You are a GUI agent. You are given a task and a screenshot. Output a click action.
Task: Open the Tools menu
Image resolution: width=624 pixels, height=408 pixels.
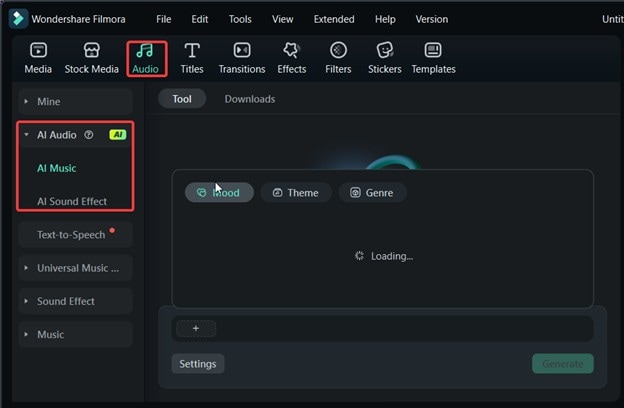pyautogui.click(x=240, y=19)
